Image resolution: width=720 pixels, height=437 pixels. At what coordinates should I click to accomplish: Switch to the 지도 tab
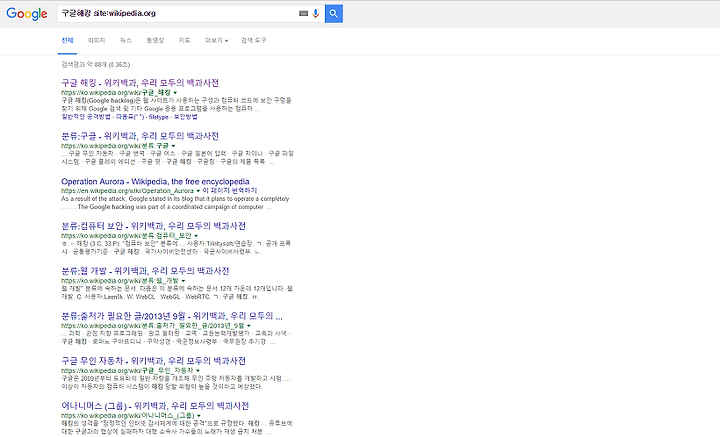coord(184,40)
